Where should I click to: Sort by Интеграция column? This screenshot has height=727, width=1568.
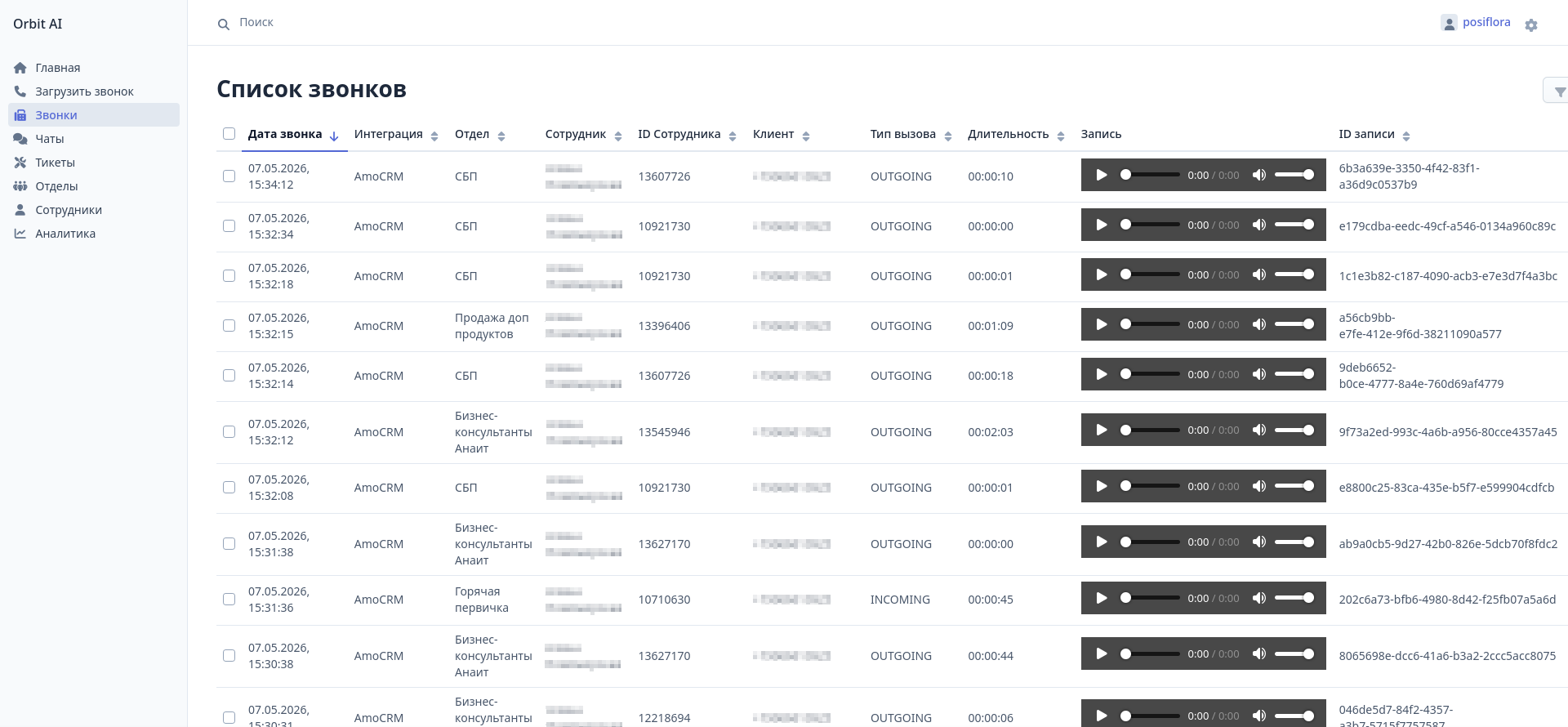click(396, 135)
